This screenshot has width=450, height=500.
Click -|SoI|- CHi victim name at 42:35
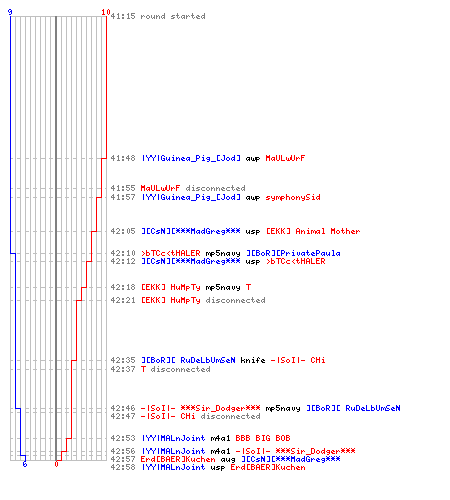(298, 360)
